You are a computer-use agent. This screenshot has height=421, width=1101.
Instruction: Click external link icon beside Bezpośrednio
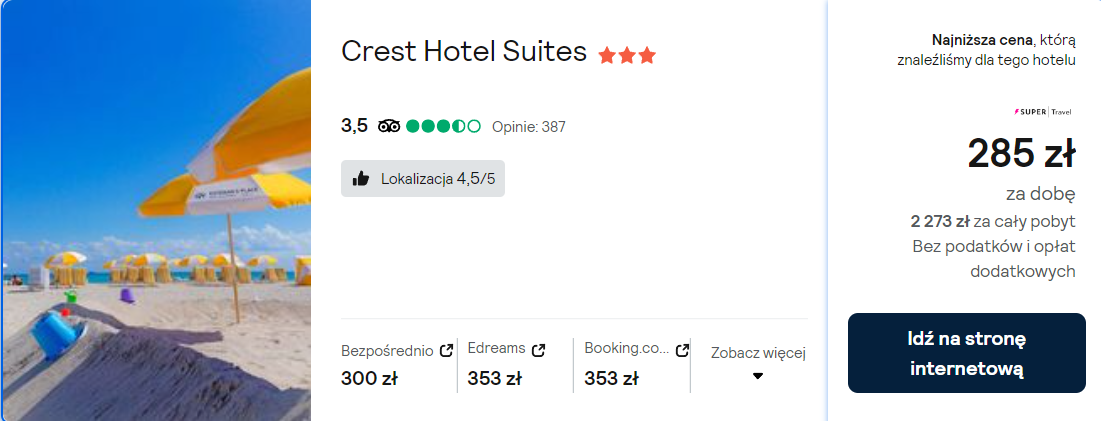coord(446,350)
